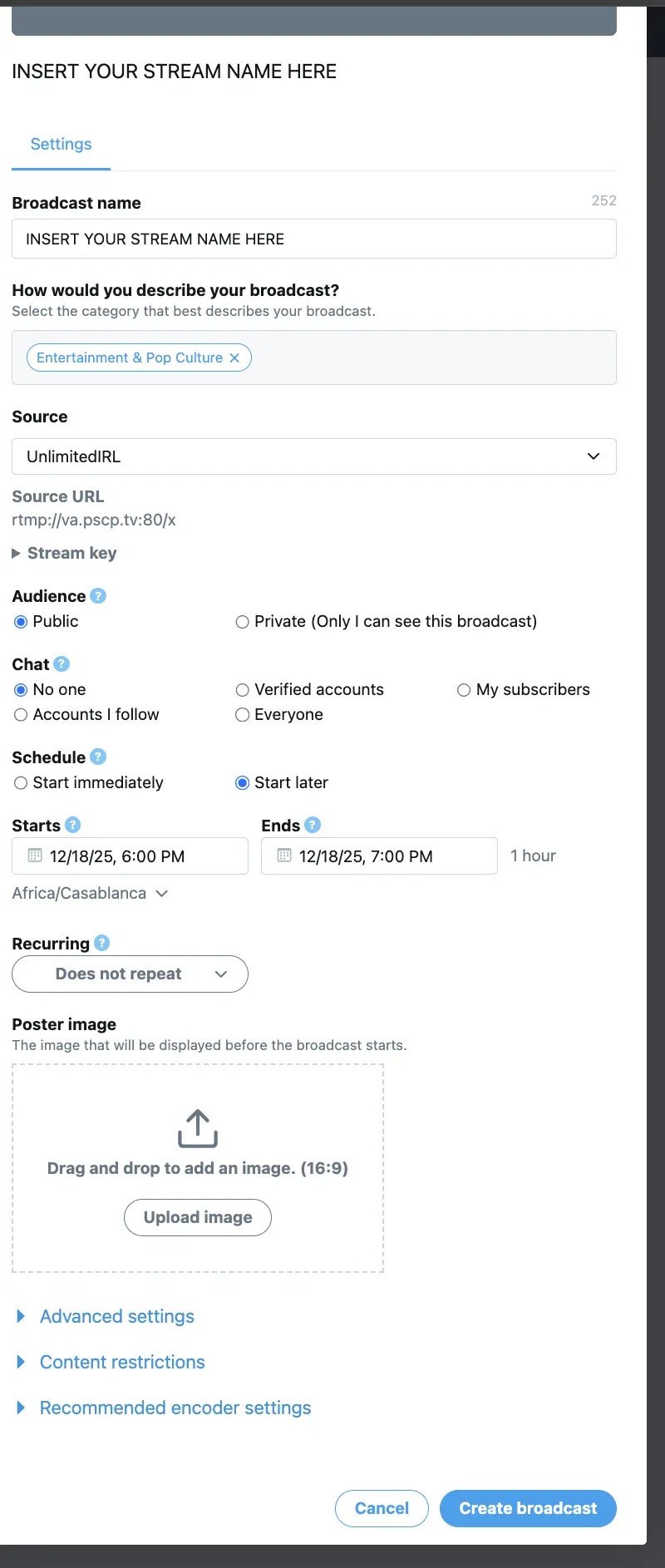The image size is (665, 1568).
Task: Show the Schedule help tooltip icon
Action: pos(98,757)
